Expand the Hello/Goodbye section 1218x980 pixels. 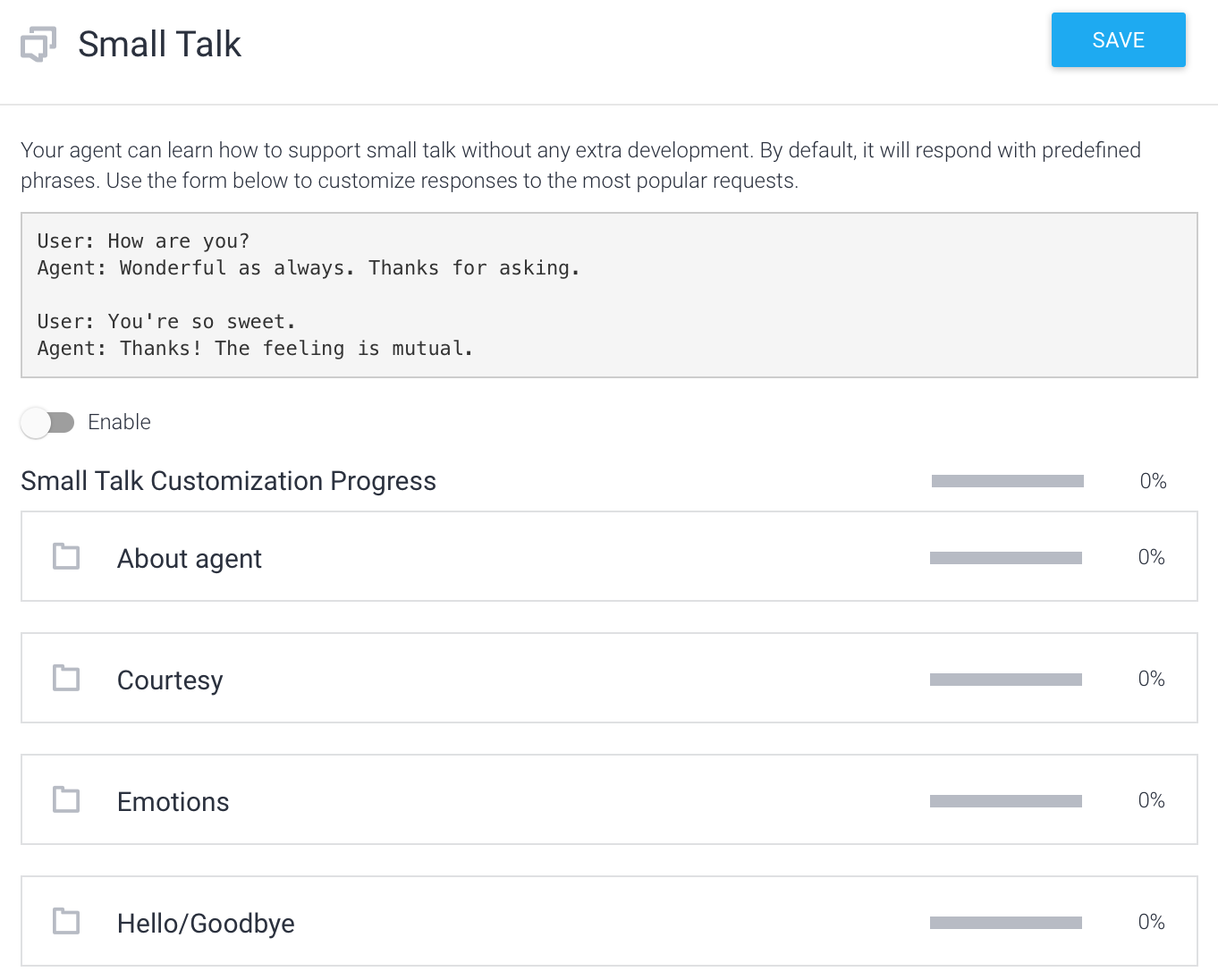click(x=609, y=921)
